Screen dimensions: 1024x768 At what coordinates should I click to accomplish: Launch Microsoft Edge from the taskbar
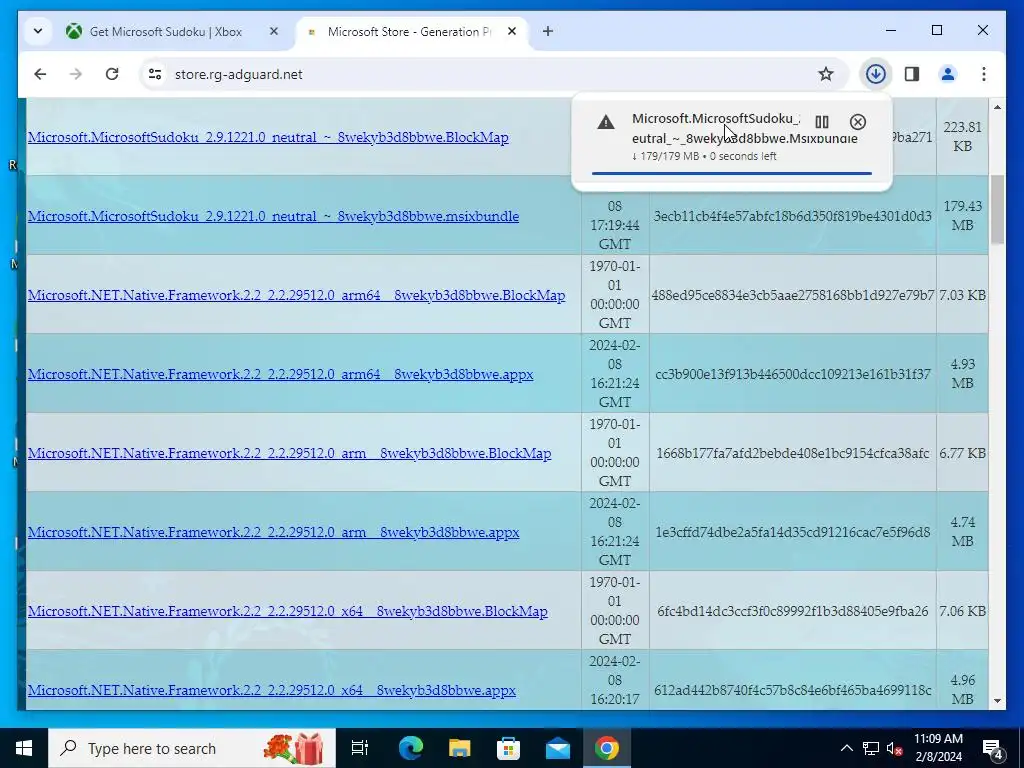tap(411, 748)
